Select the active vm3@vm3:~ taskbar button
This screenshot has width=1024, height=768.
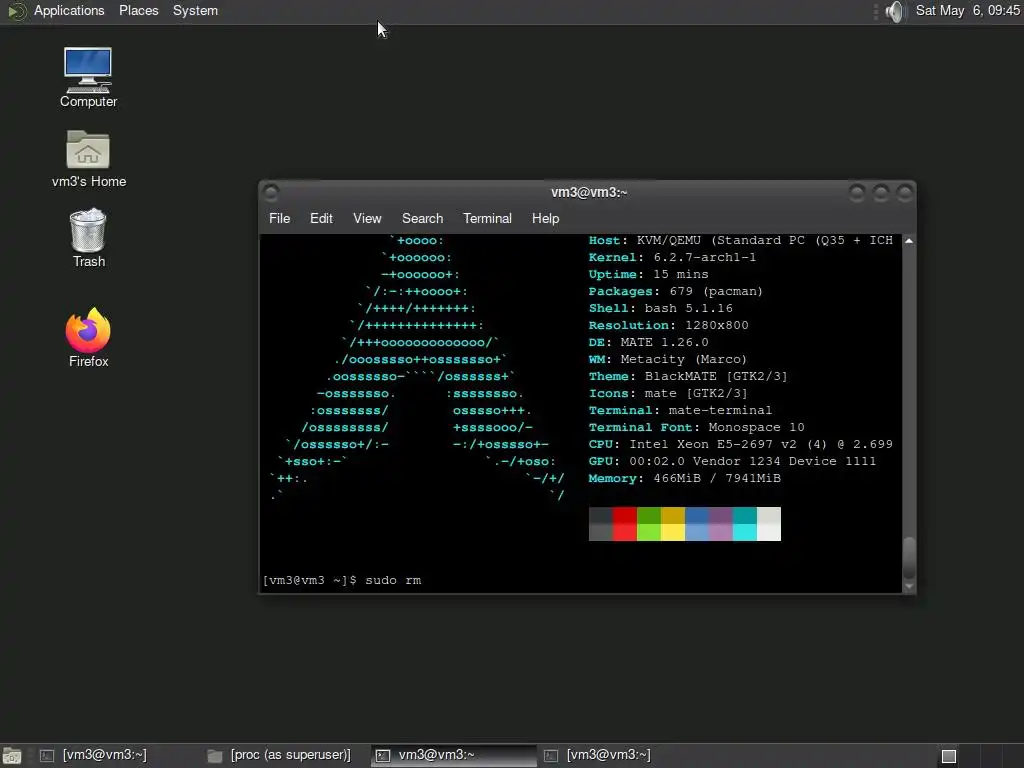pyautogui.click(x=453, y=756)
